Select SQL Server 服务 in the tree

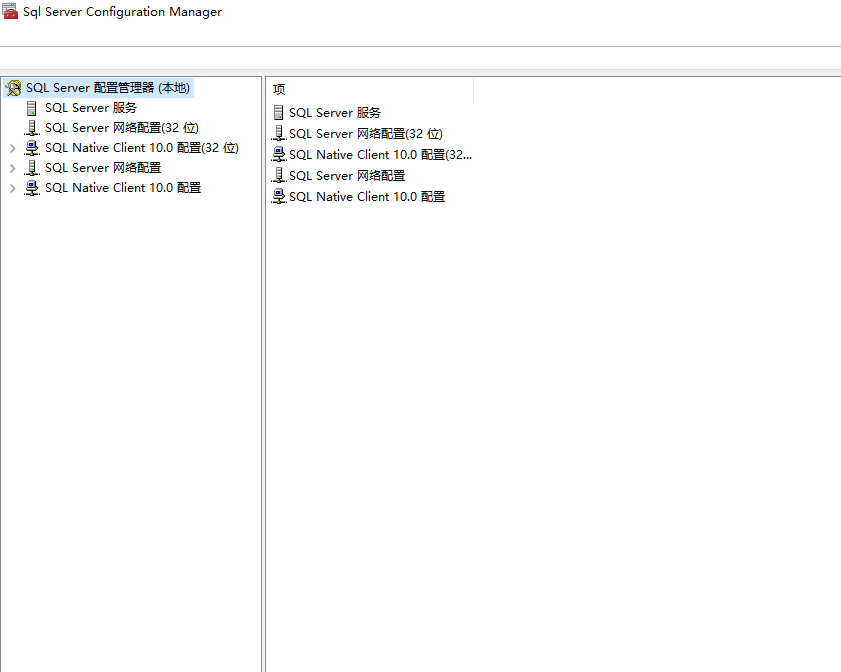pyautogui.click(x=91, y=108)
